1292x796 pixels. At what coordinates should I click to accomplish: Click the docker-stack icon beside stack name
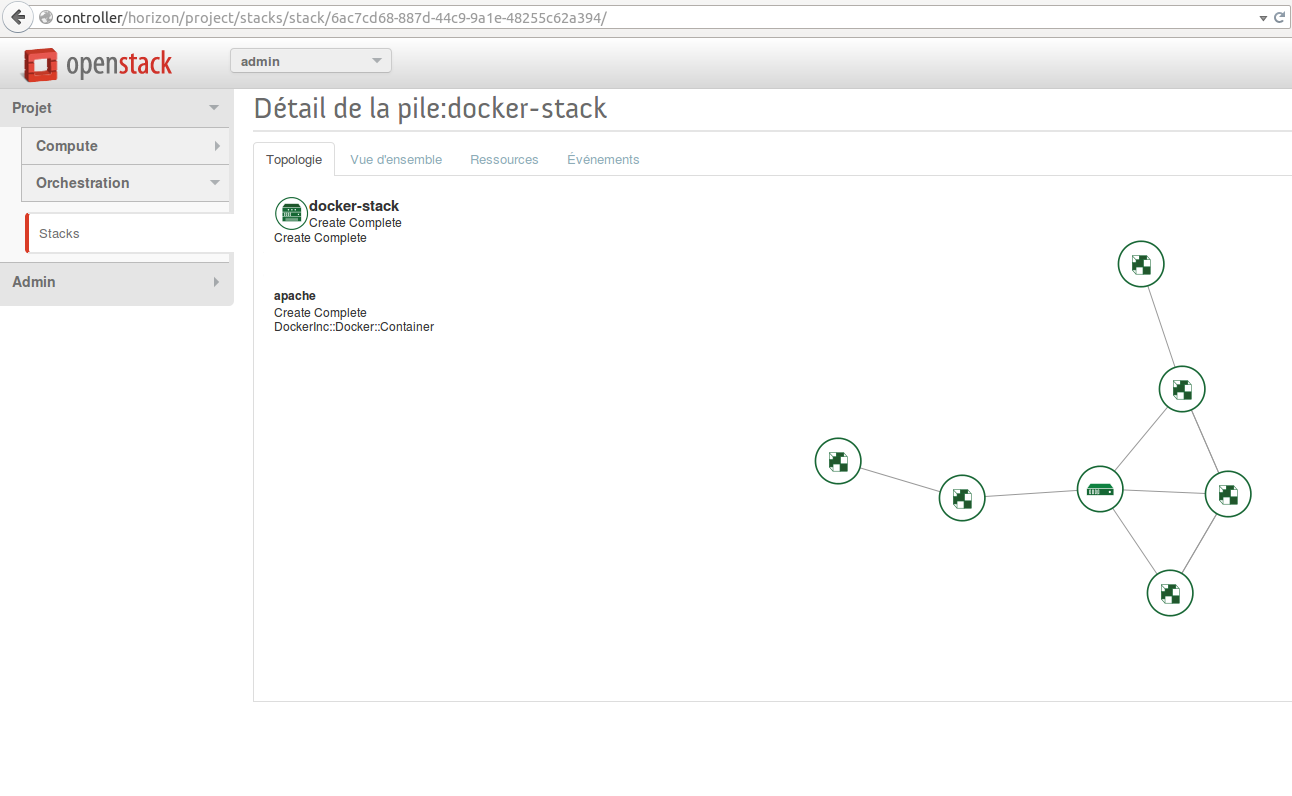[291, 213]
